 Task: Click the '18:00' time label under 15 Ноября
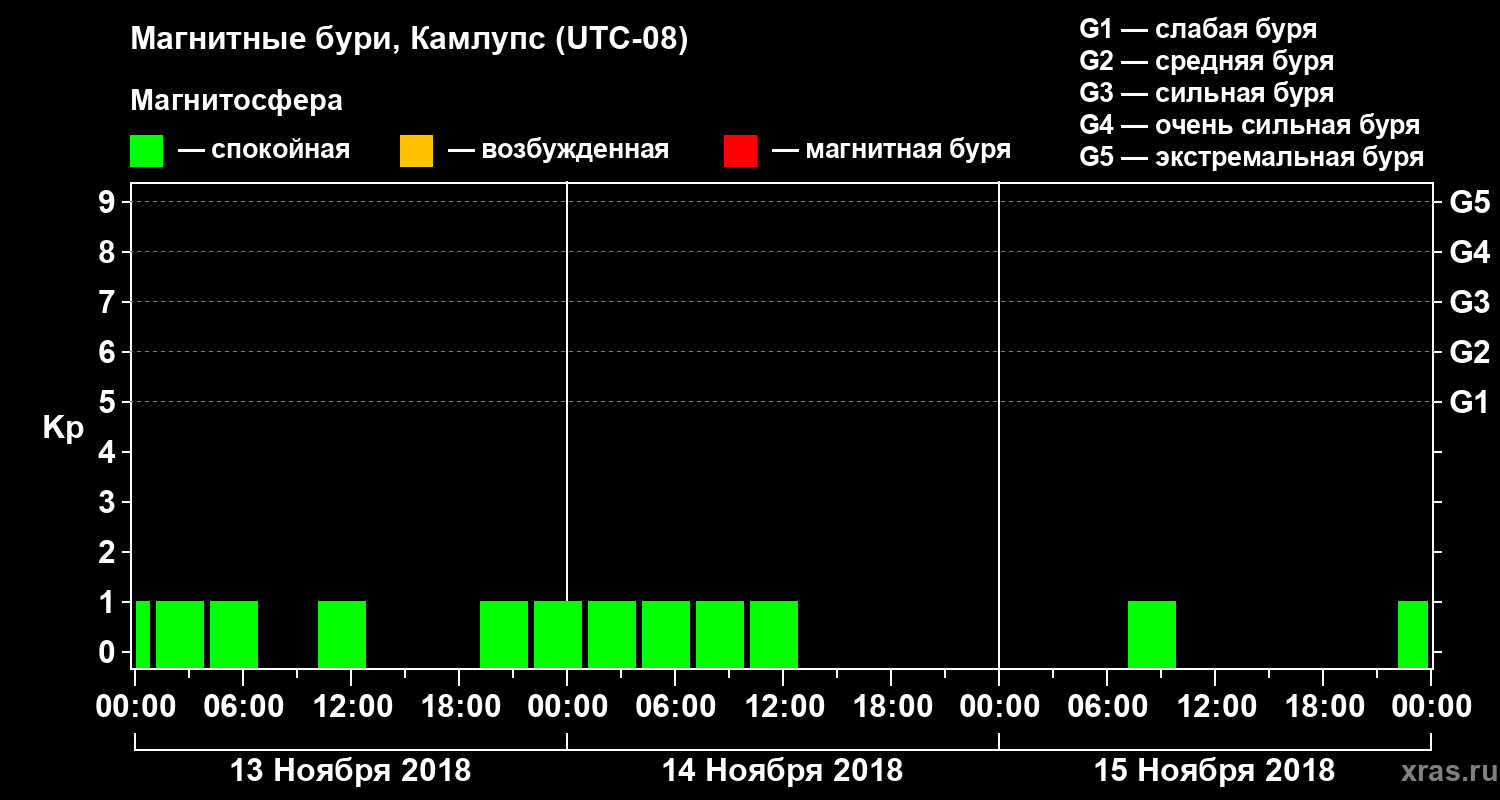coord(1323,706)
